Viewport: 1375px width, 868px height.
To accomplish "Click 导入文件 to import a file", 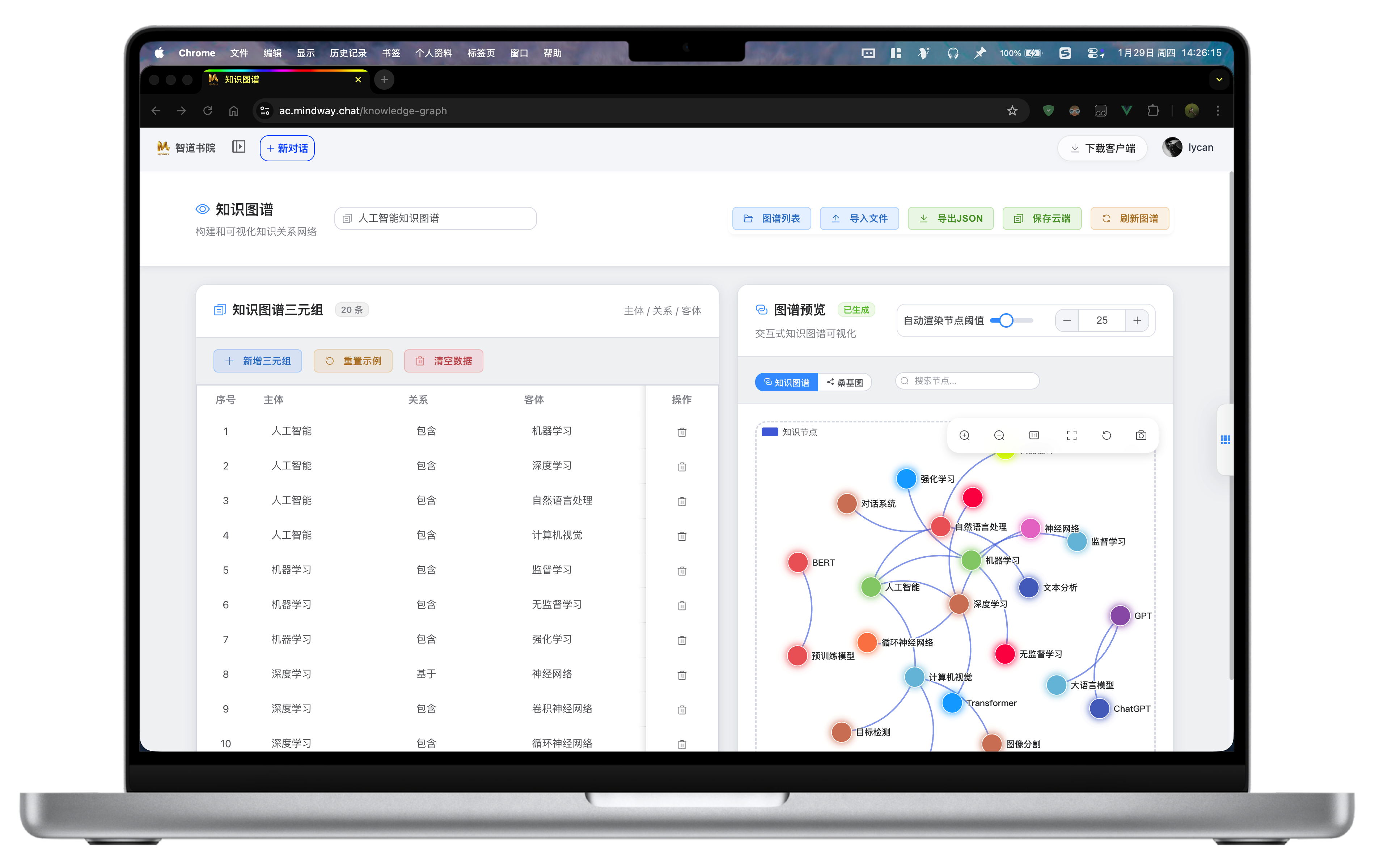I will [859, 218].
